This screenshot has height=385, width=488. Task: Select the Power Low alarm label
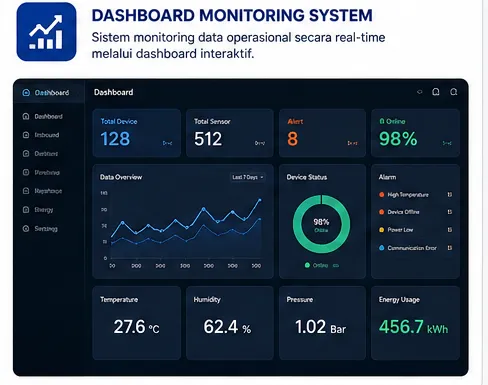[x=400, y=230]
